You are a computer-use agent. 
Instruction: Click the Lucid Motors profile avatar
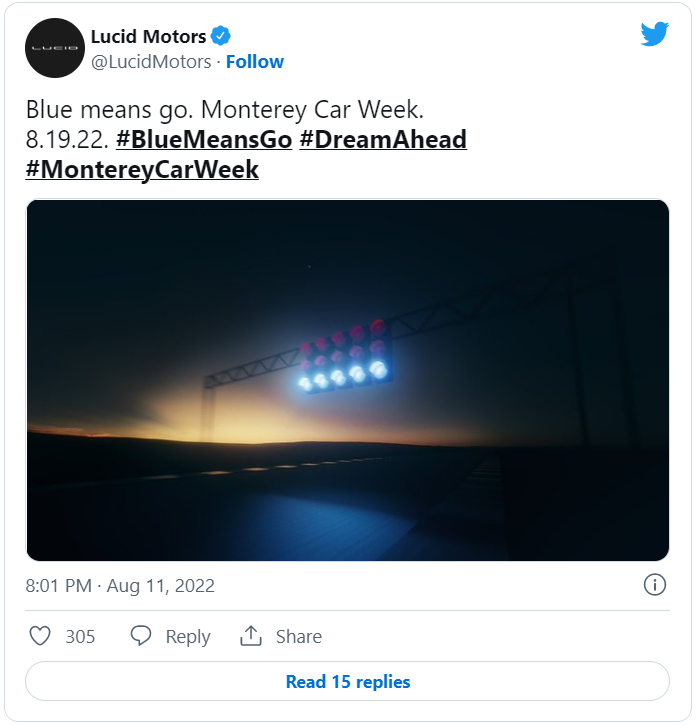point(55,48)
